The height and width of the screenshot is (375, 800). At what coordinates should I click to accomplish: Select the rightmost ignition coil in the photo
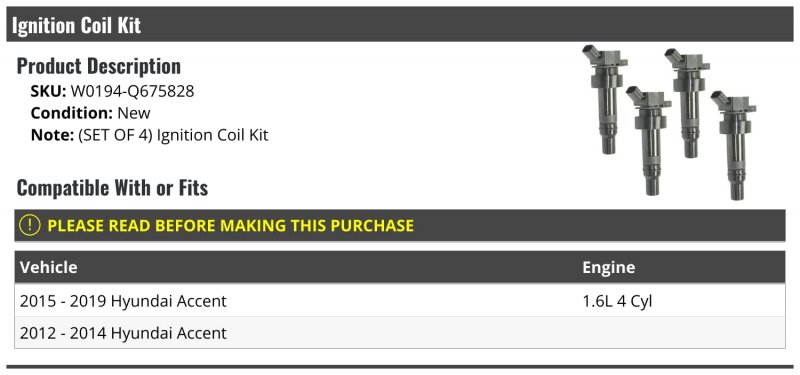tap(734, 145)
